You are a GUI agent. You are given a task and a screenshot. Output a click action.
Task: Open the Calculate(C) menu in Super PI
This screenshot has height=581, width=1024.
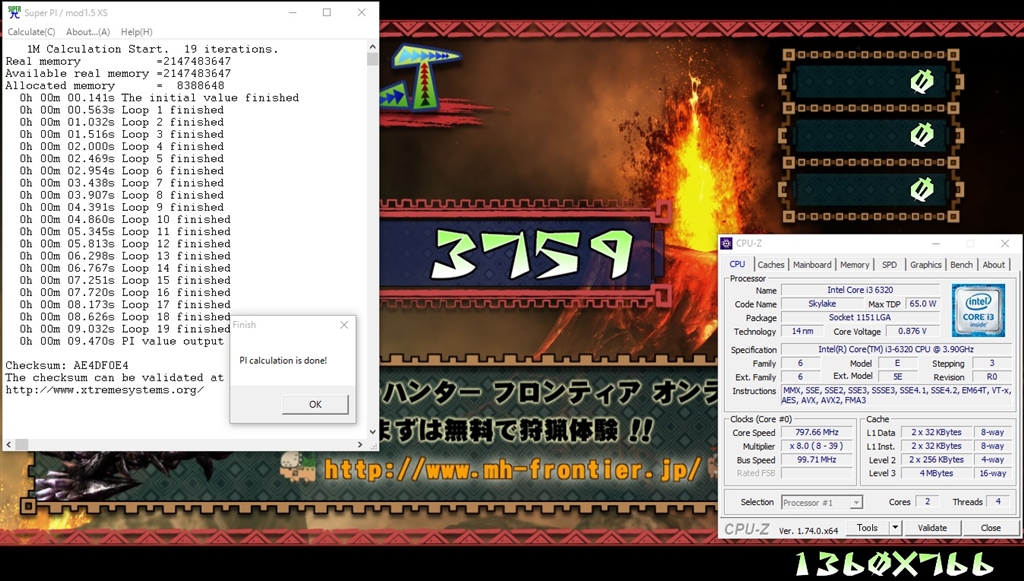[x=31, y=32]
